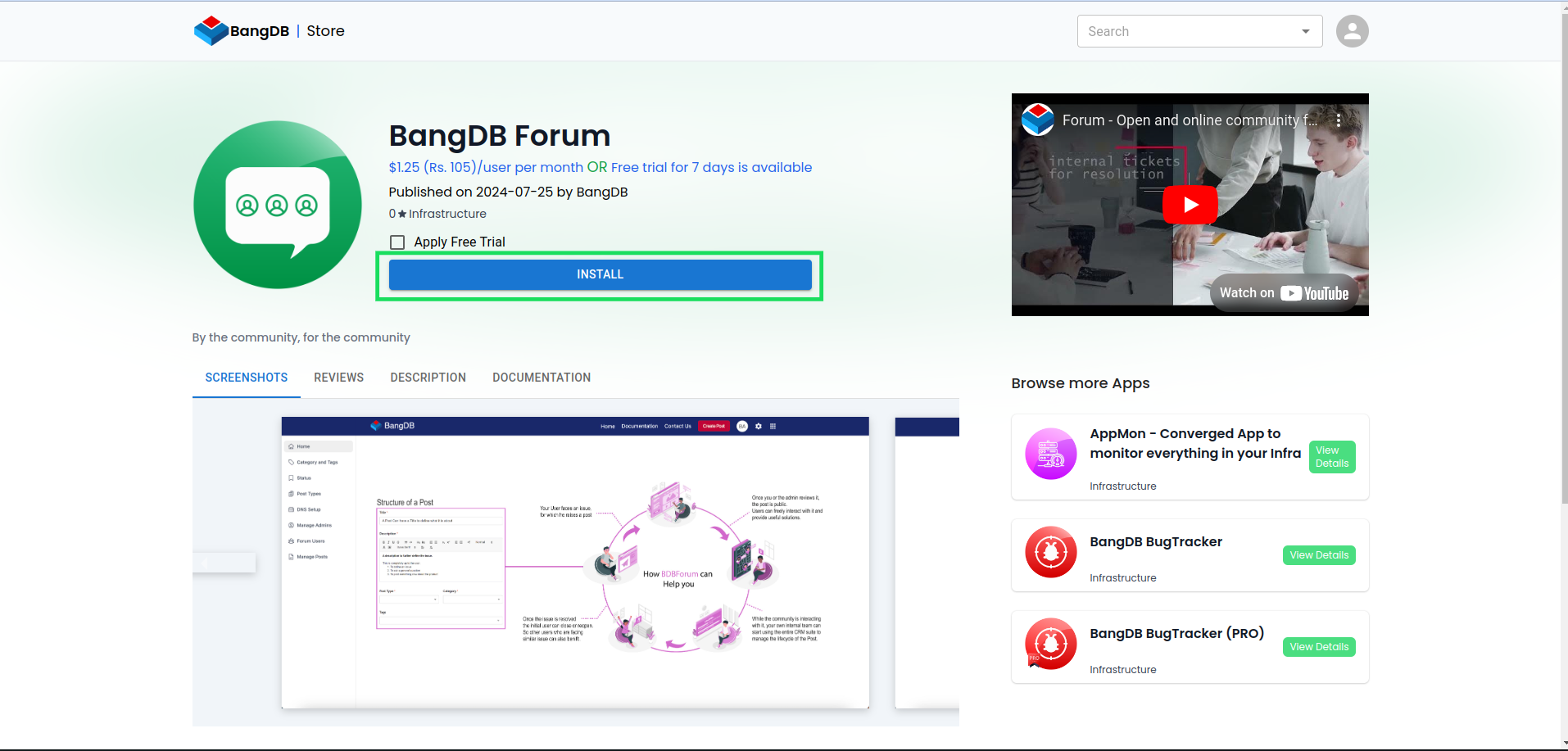Click 'BangDB BugTracker (PRO)' title
The height and width of the screenshot is (751, 1568).
tap(1176, 634)
